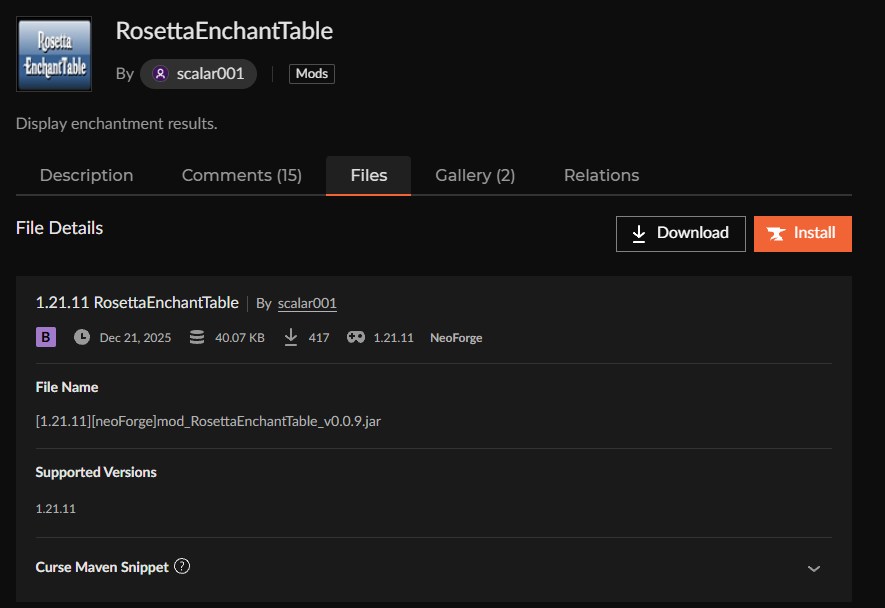Expand the Curse Maven Snippet section chevron
The image size is (885, 608).
814,568
